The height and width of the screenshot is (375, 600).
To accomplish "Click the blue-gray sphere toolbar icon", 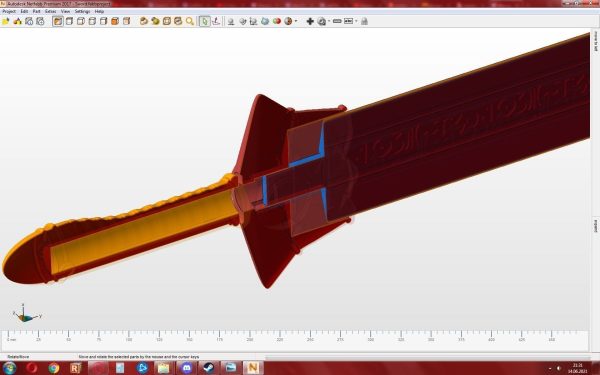I will tap(265, 21).
